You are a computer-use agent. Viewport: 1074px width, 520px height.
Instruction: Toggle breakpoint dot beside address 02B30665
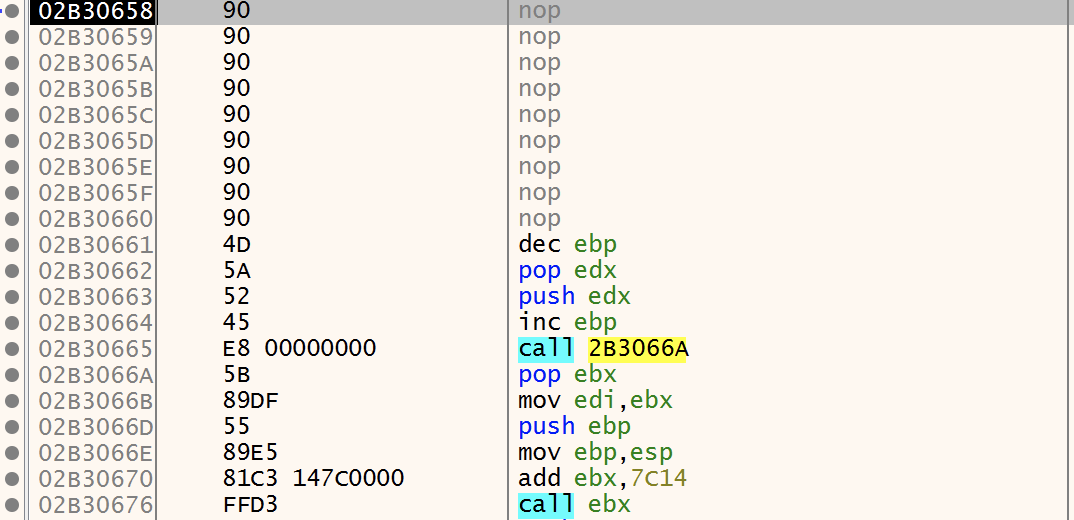pos(13,349)
